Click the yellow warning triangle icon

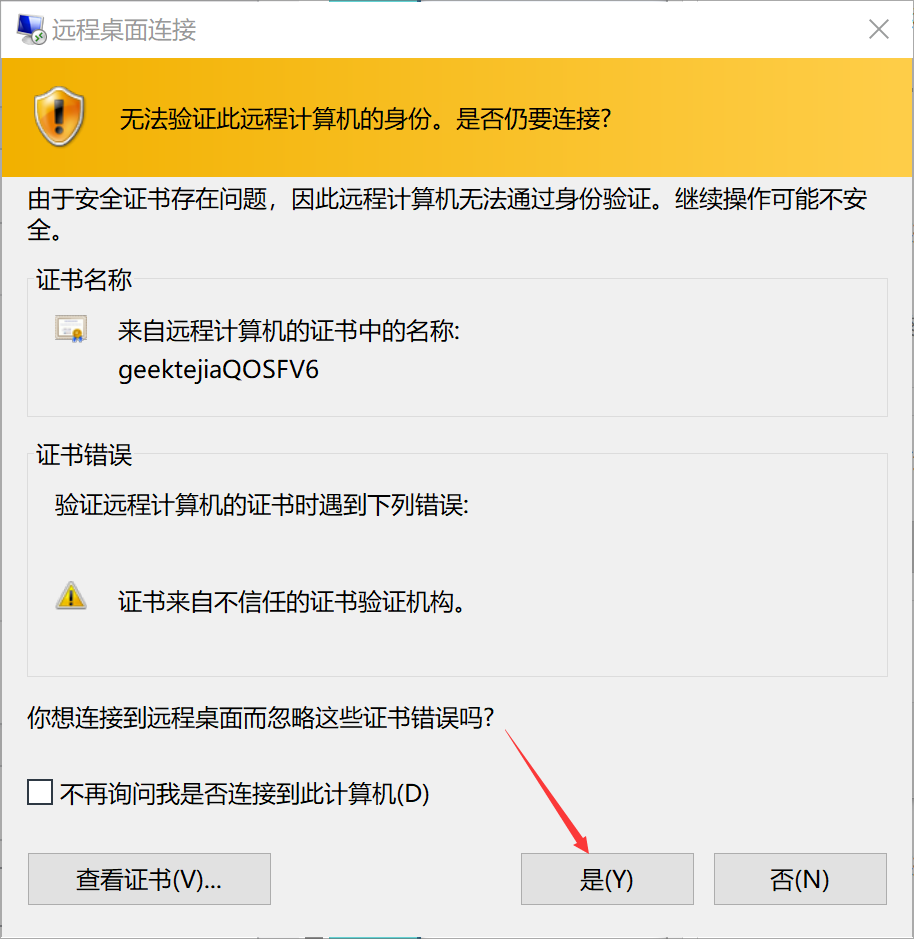coord(71,595)
